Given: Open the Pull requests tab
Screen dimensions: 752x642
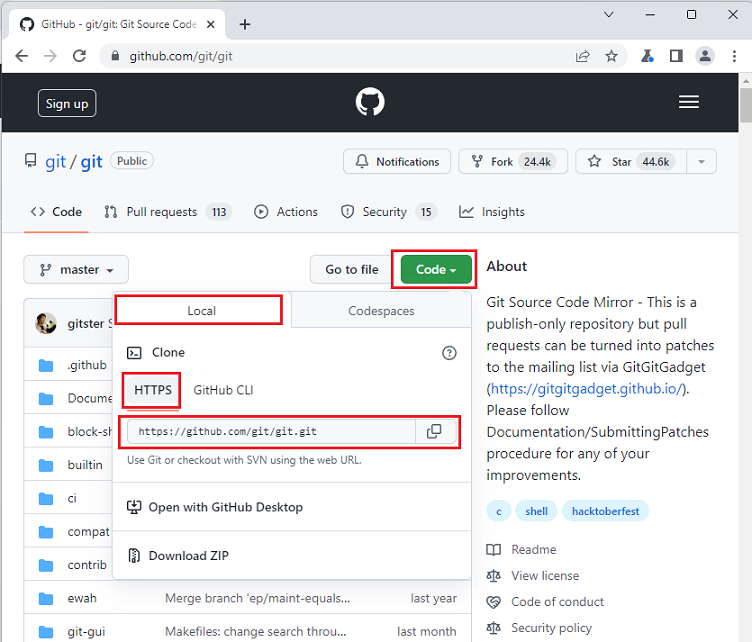Looking at the screenshot, I should 167,212.
